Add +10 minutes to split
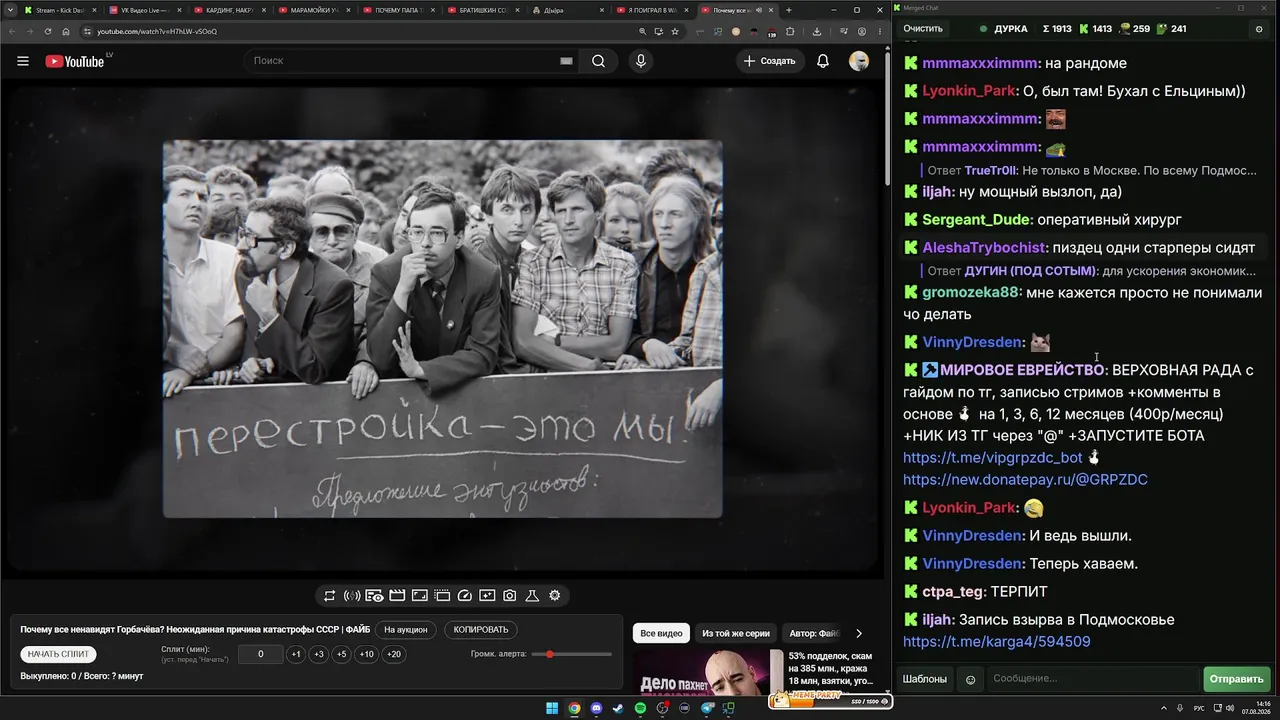The width and height of the screenshot is (1280, 720). point(367,654)
